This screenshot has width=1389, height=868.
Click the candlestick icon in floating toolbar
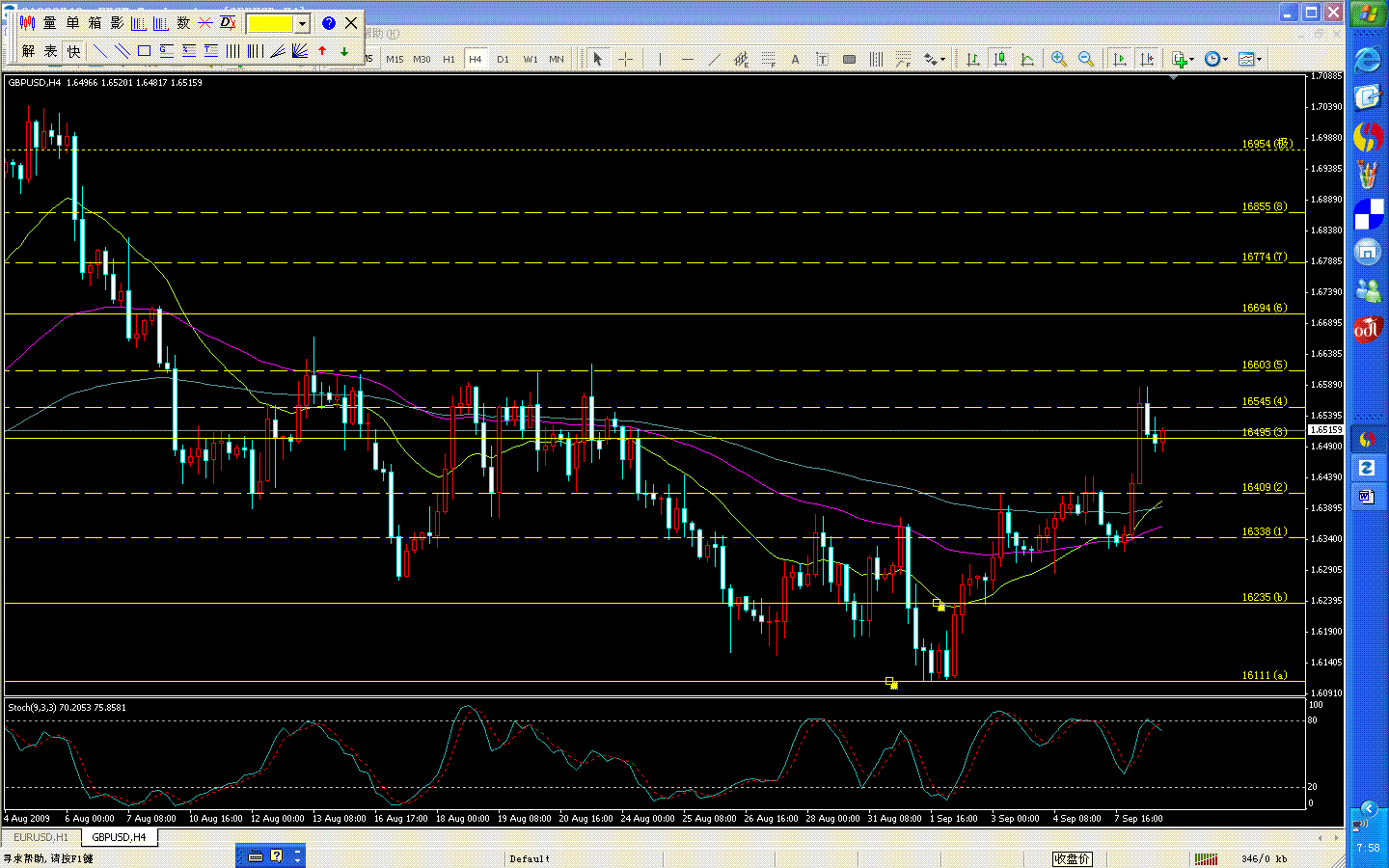coord(28,23)
